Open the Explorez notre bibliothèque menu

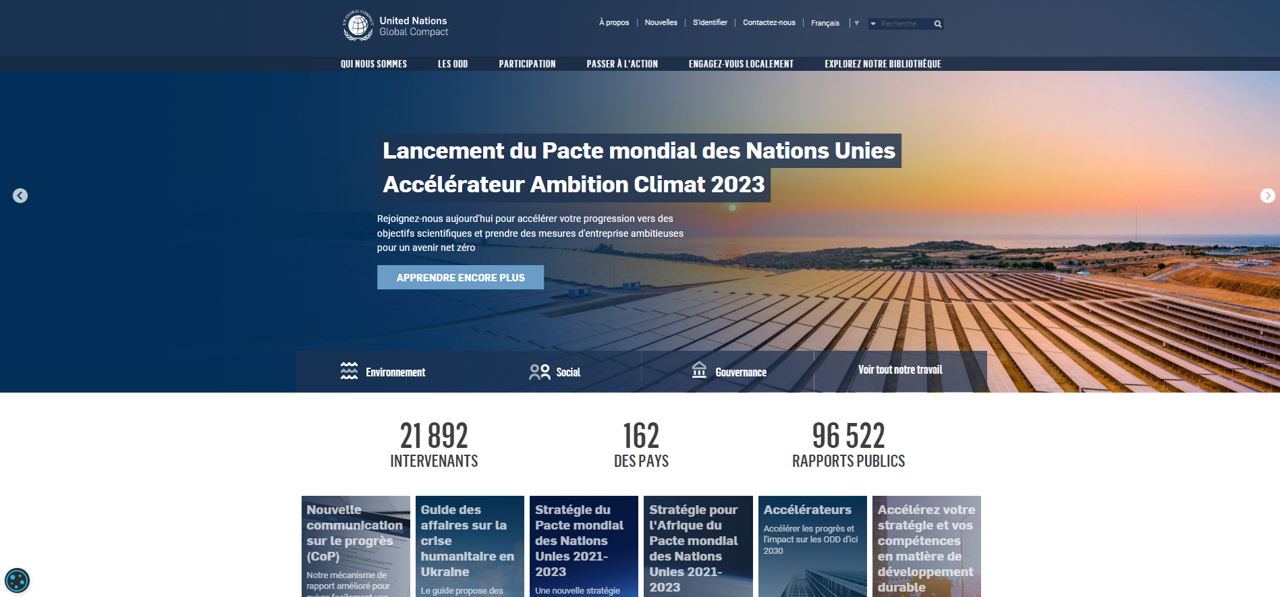883,64
